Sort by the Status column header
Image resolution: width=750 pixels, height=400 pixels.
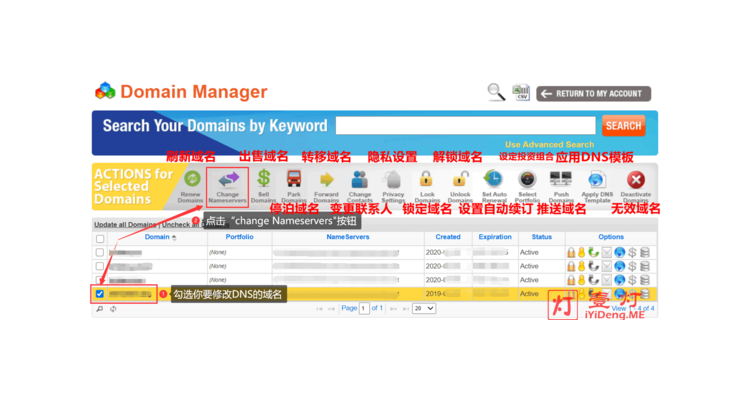click(x=541, y=237)
